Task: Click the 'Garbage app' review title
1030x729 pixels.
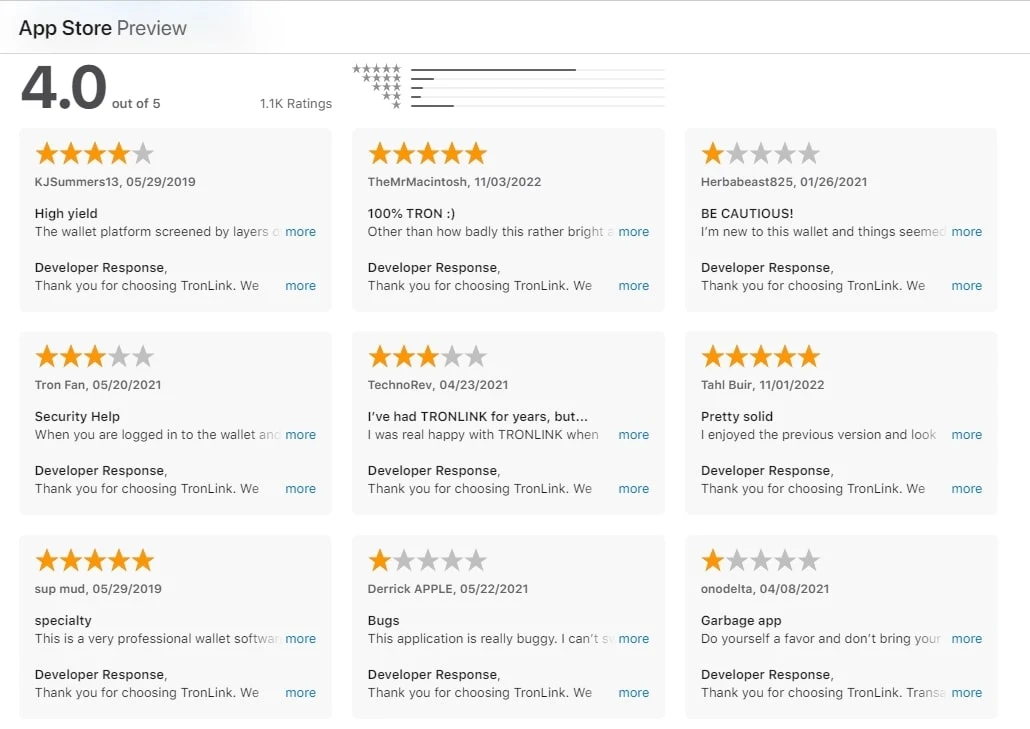Action: coord(741,621)
